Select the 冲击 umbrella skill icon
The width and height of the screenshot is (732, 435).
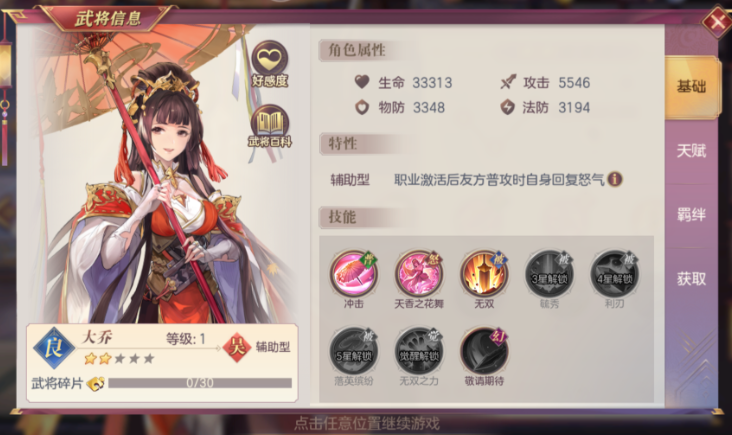[x=354, y=274]
